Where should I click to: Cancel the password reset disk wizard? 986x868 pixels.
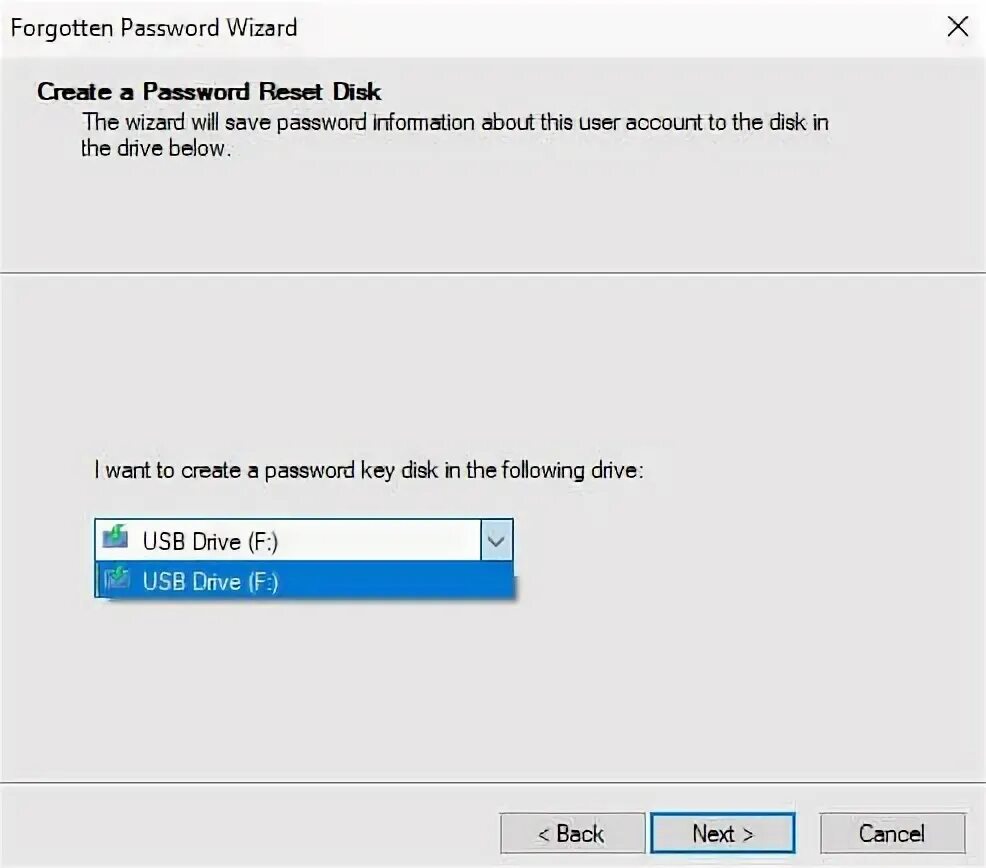pos(892,833)
